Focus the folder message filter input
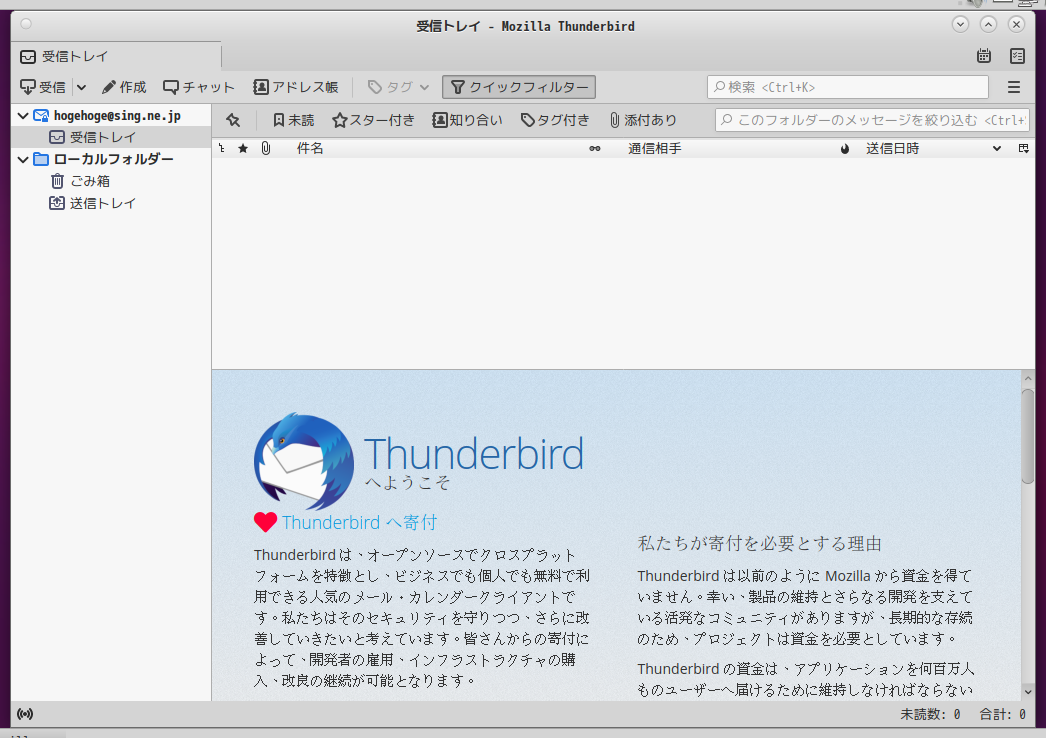1046x738 pixels. pyautogui.click(x=873, y=120)
